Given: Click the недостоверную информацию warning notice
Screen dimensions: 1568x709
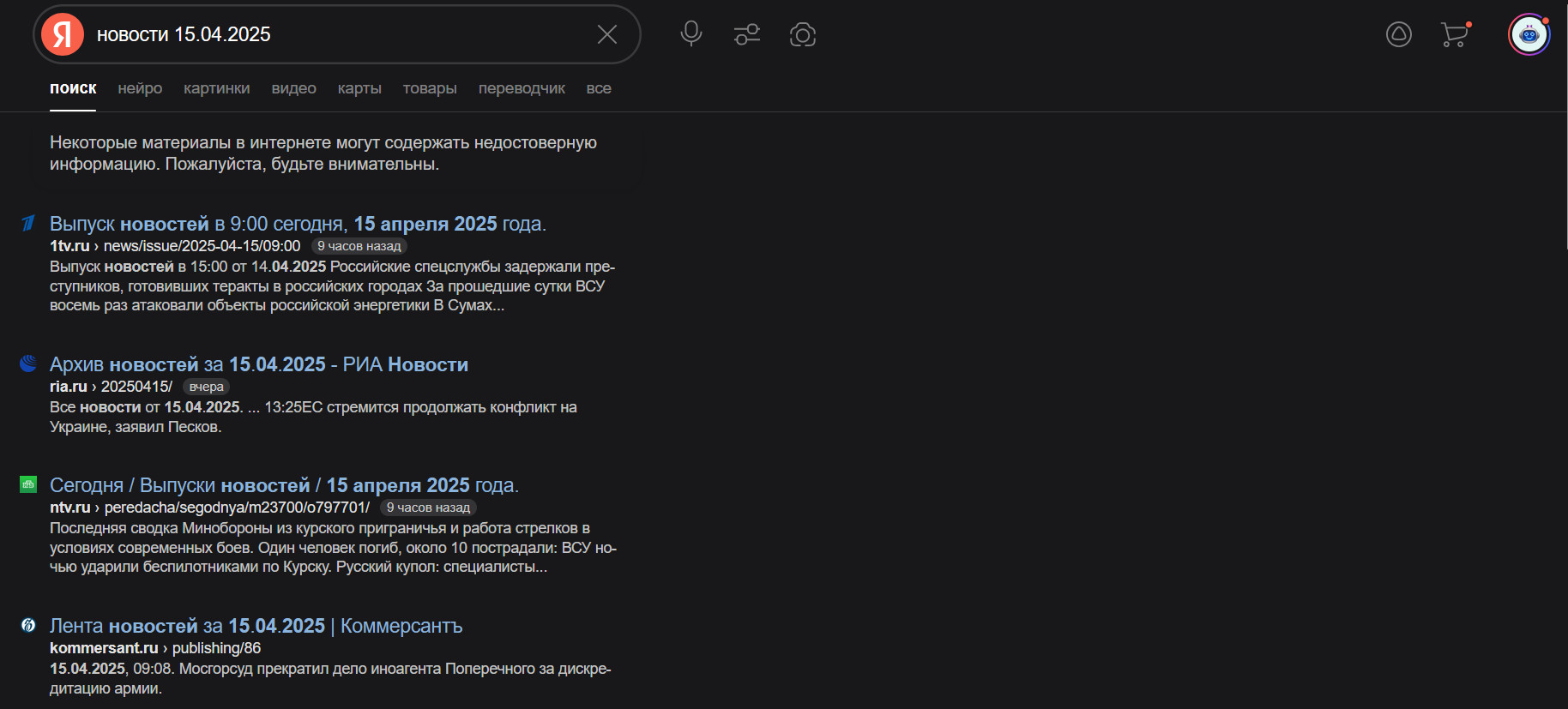Looking at the screenshot, I should pos(323,153).
